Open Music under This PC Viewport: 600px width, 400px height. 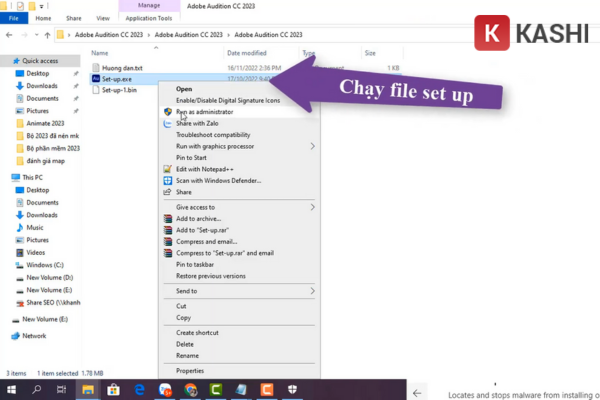30,227
